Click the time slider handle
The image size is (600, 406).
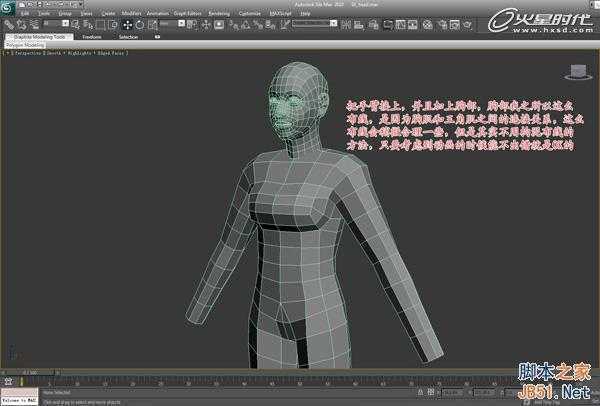[31, 372]
